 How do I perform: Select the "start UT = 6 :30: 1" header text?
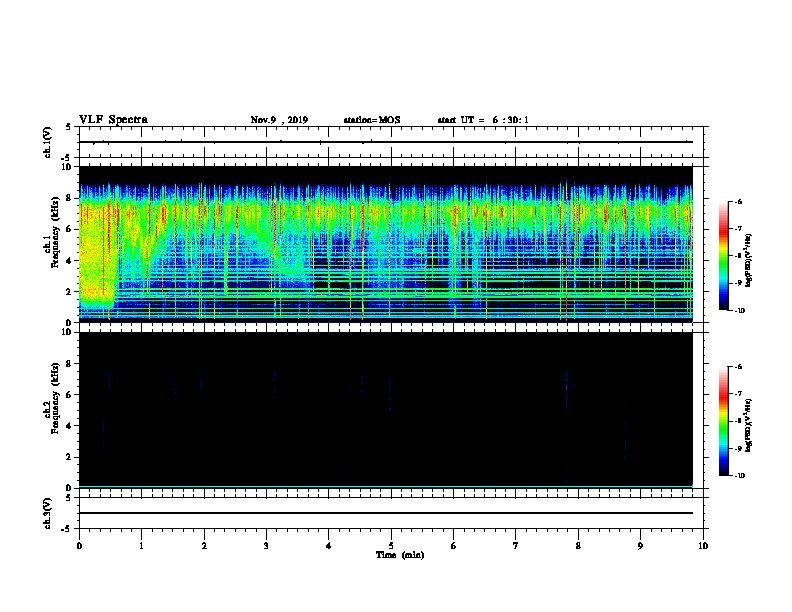click(x=483, y=120)
